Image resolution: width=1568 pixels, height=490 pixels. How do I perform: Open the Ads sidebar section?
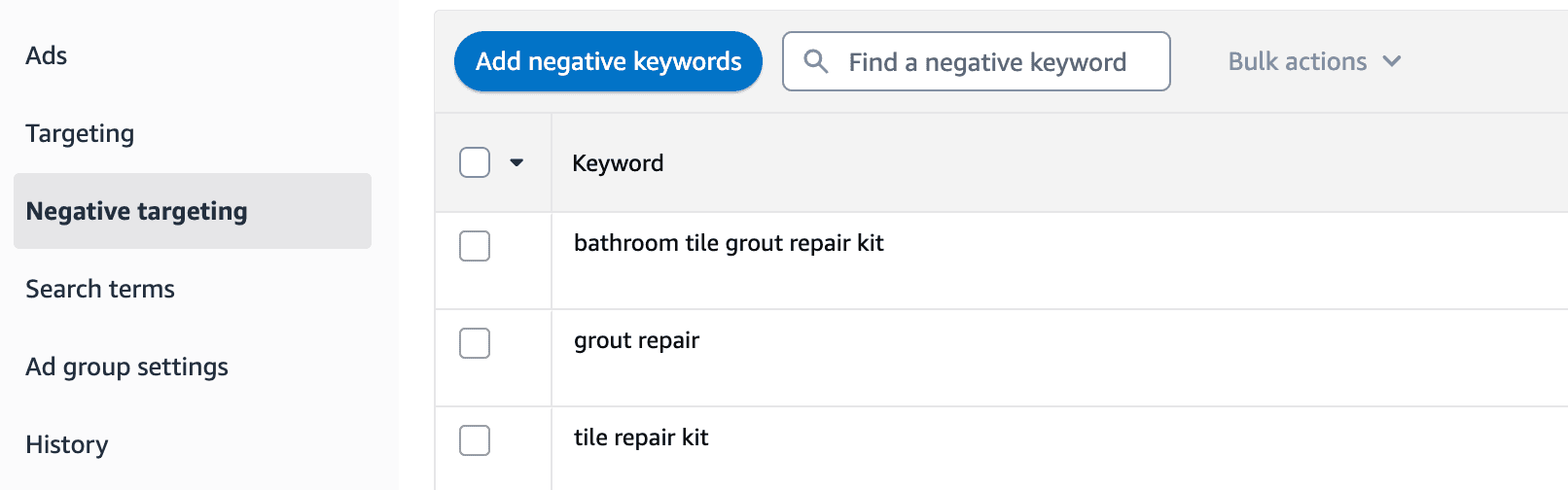click(47, 55)
